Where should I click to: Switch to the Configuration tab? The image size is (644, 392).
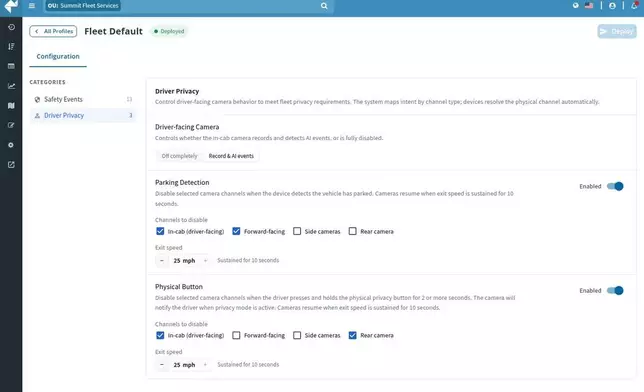[58, 56]
